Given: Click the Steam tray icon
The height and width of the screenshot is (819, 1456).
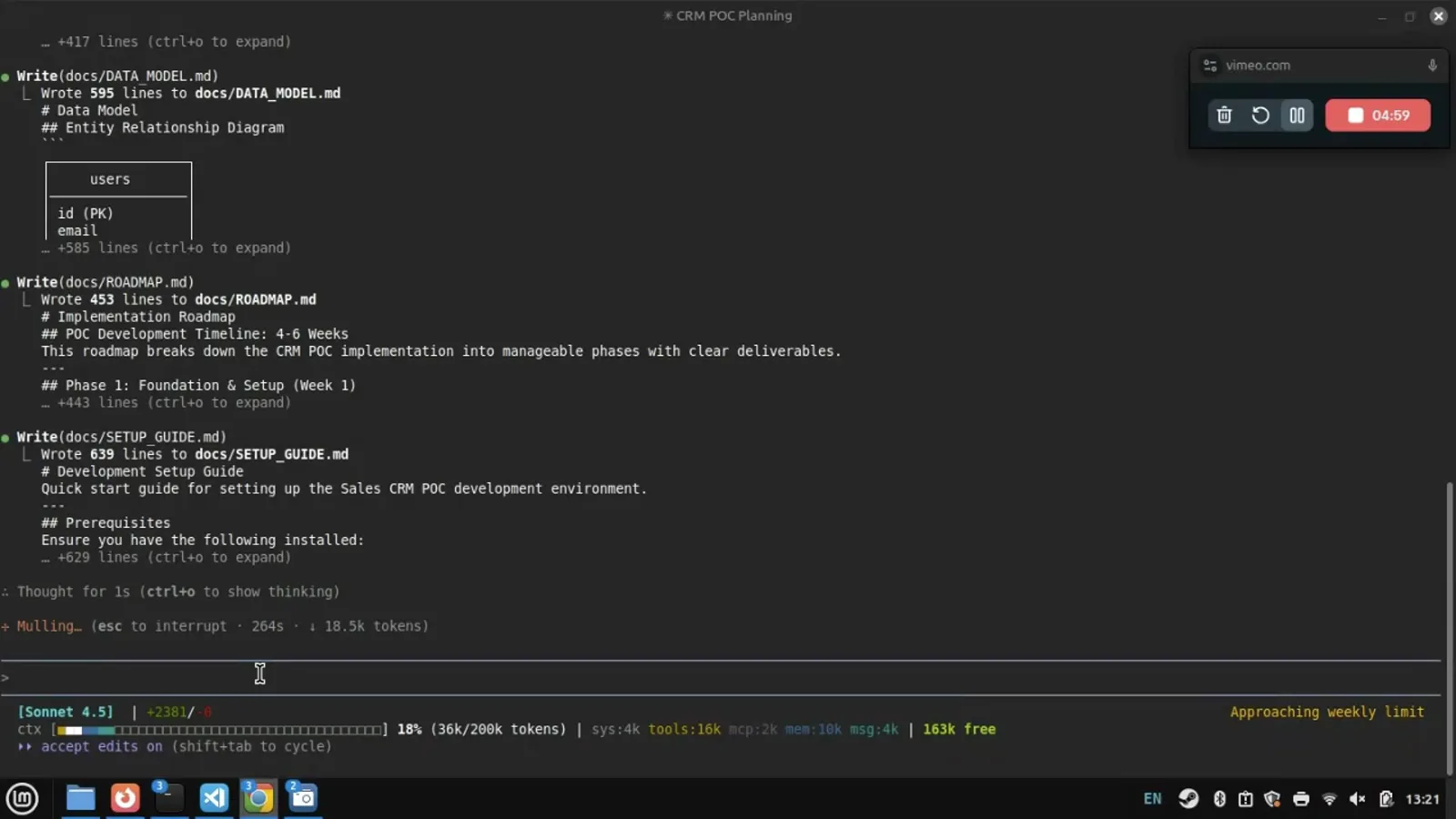Looking at the screenshot, I should 1188,799.
